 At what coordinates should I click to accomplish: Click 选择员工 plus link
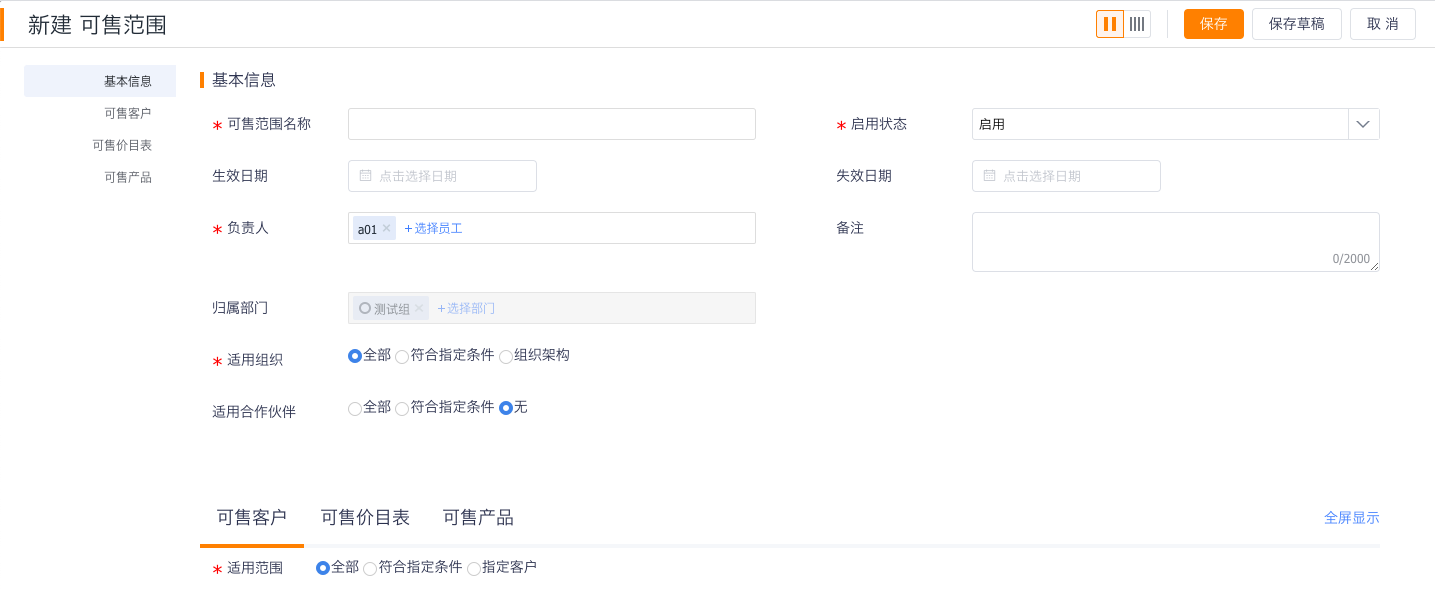[x=433, y=228]
